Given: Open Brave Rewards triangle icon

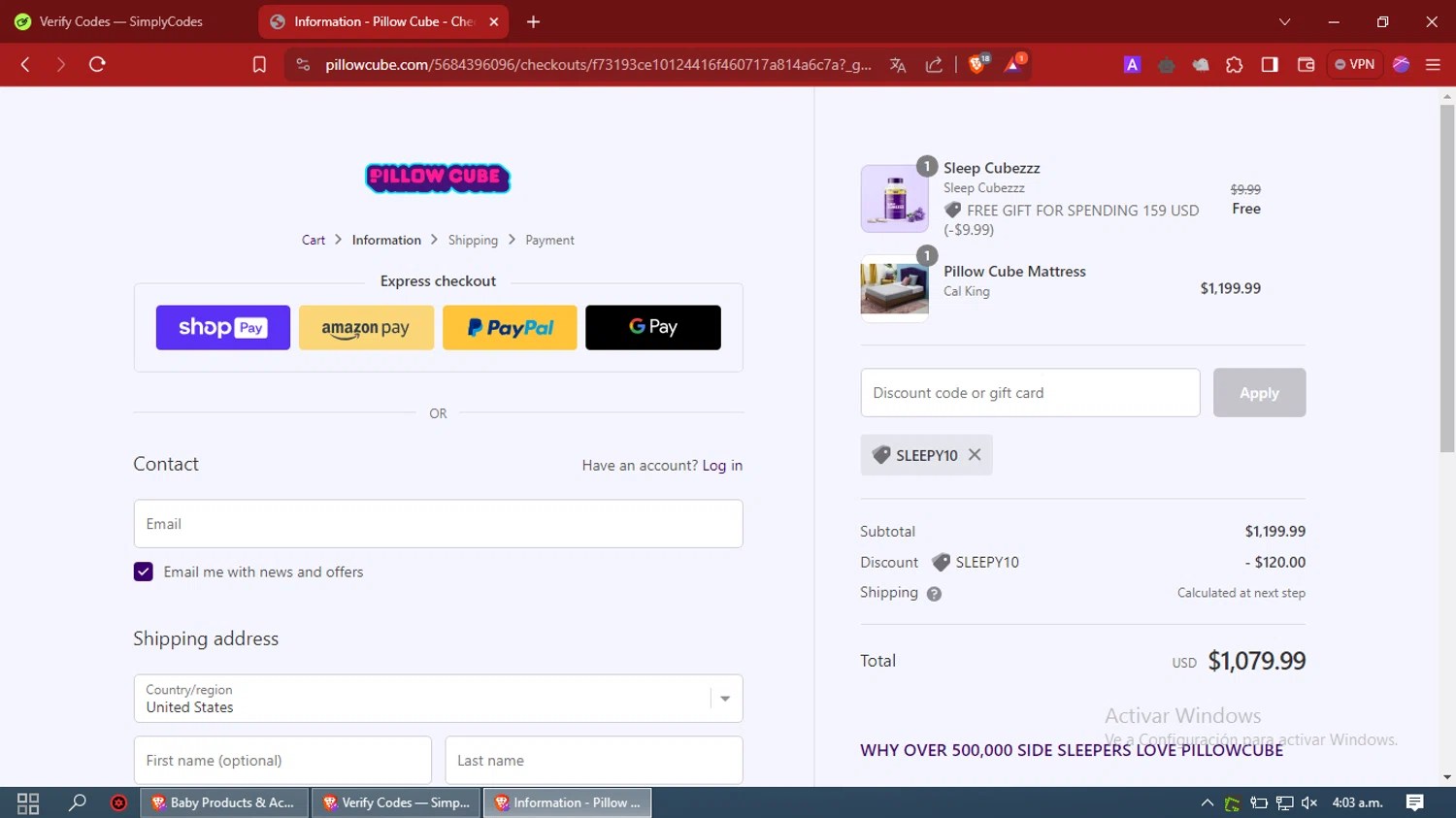Looking at the screenshot, I should click(x=1013, y=64).
